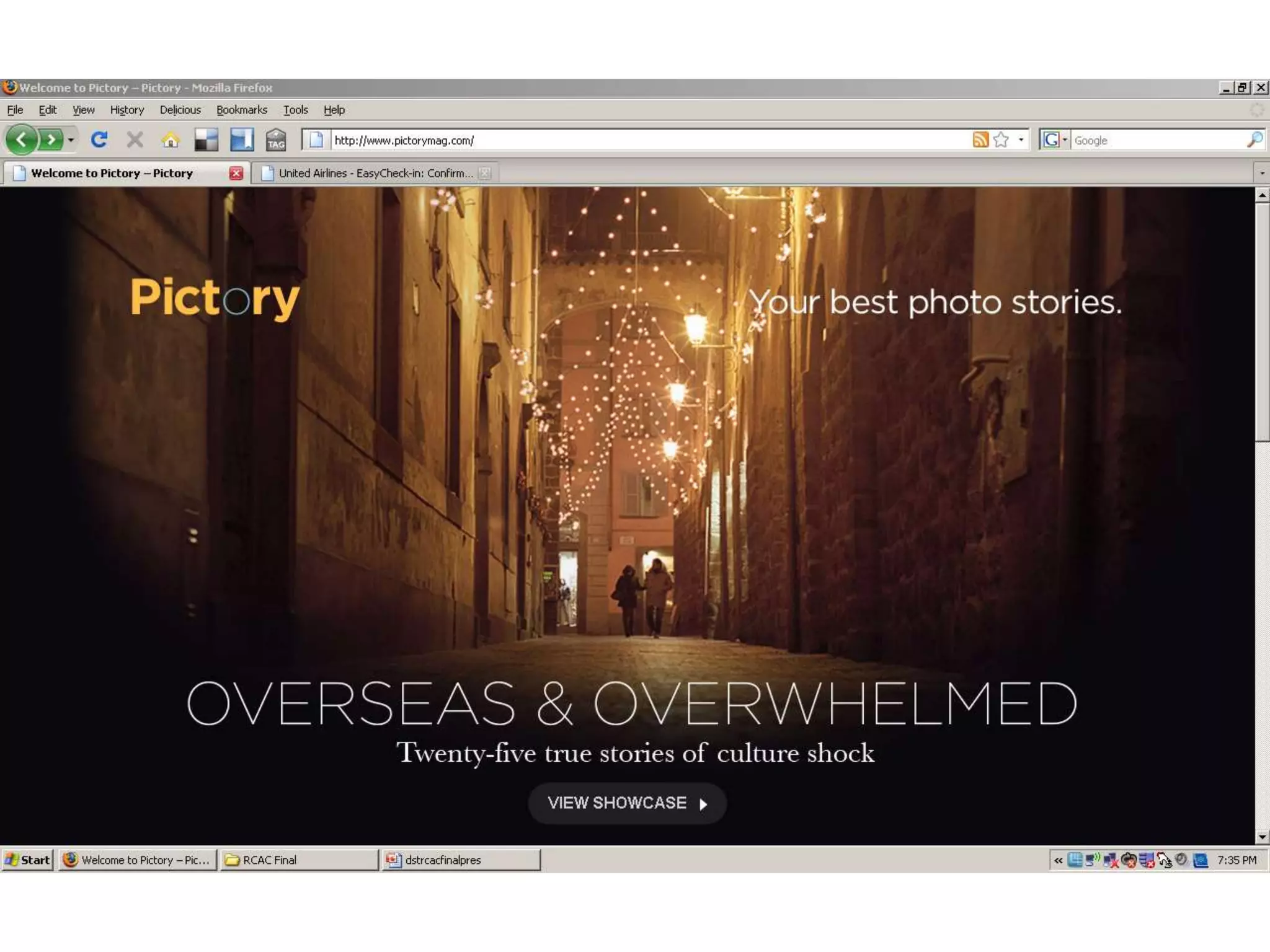Click the green Back navigation button

click(x=22, y=139)
